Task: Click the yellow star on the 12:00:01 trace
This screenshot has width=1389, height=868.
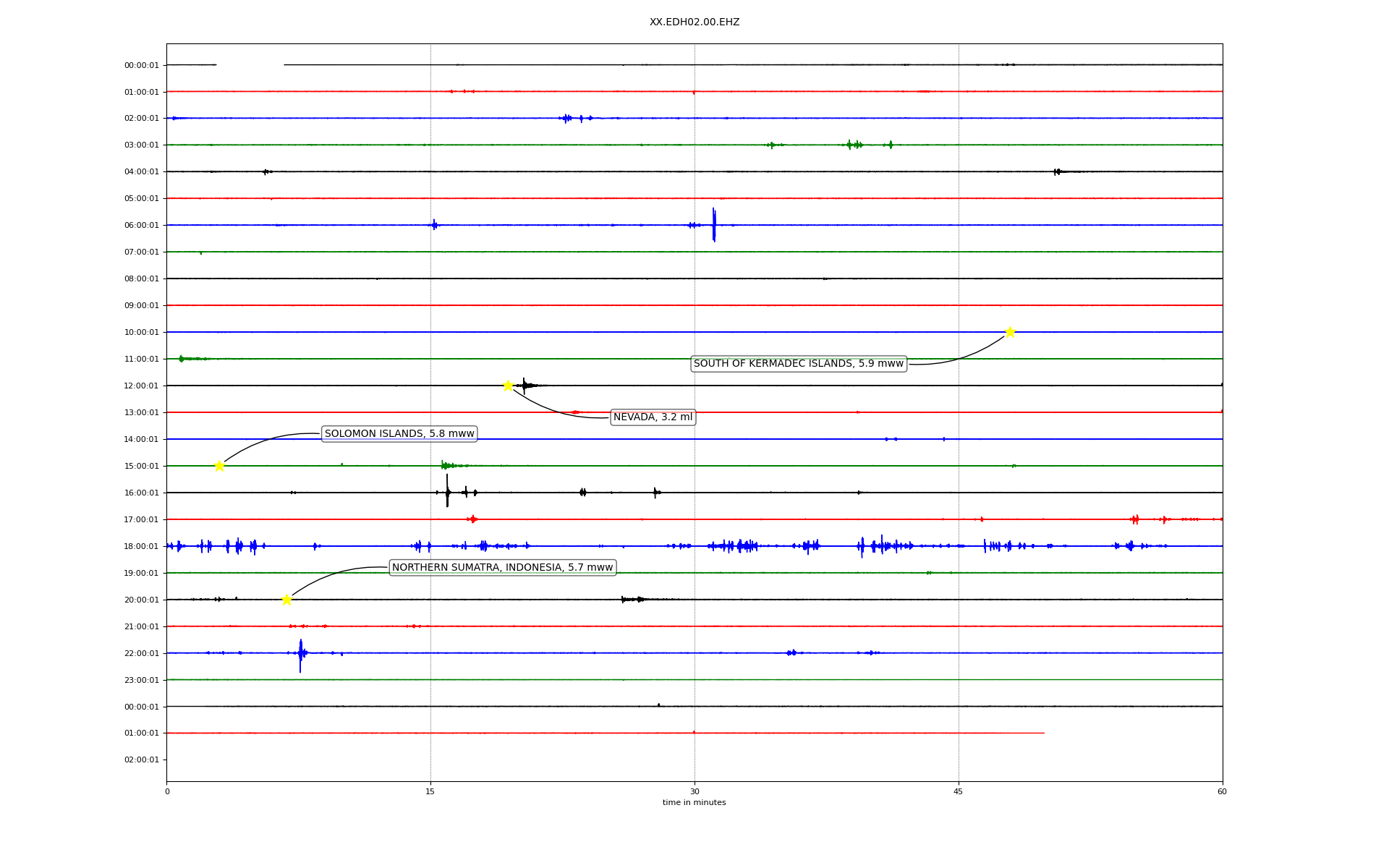Action: [508, 386]
